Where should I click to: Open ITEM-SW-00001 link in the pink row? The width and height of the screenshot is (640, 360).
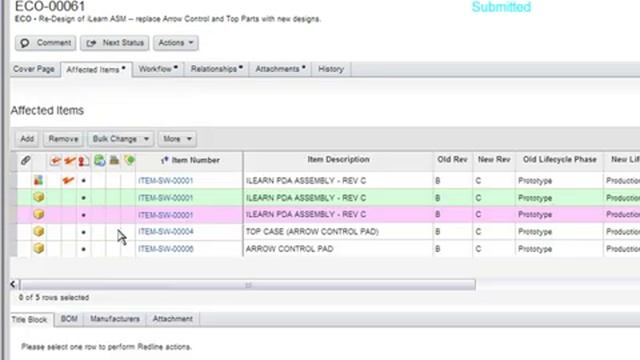click(165, 215)
